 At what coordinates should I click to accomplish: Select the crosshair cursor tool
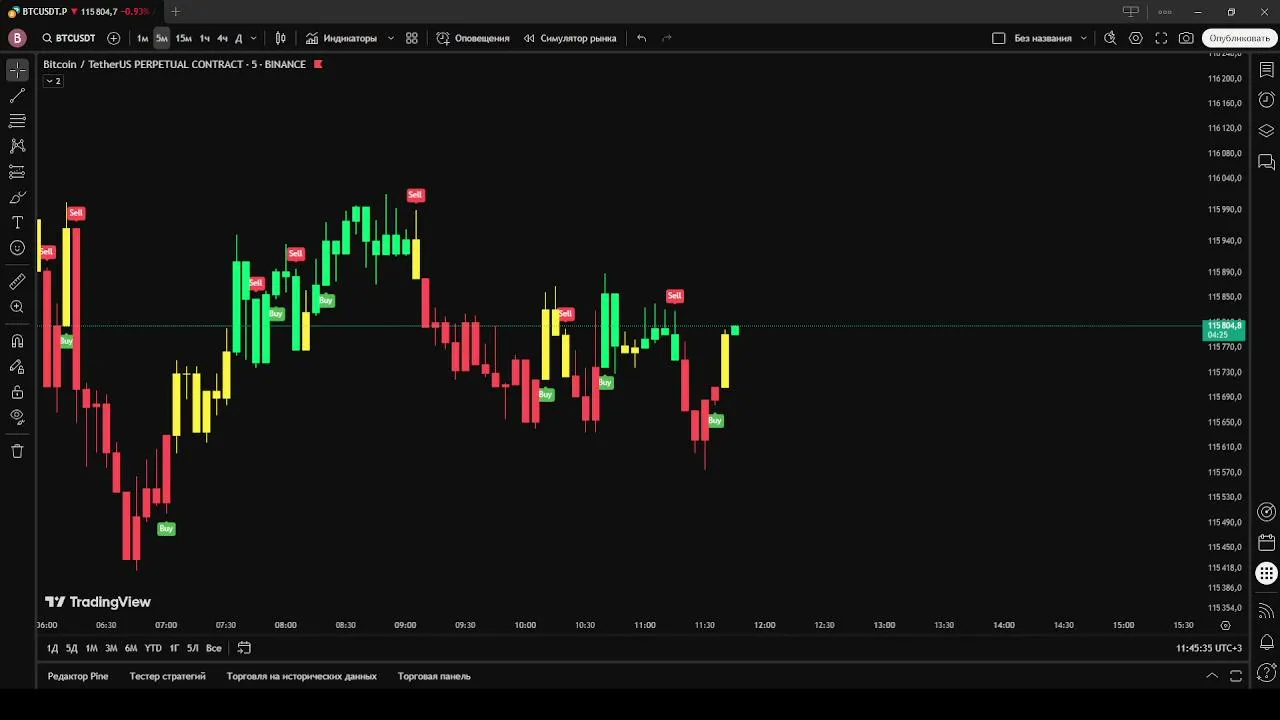(x=17, y=70)
